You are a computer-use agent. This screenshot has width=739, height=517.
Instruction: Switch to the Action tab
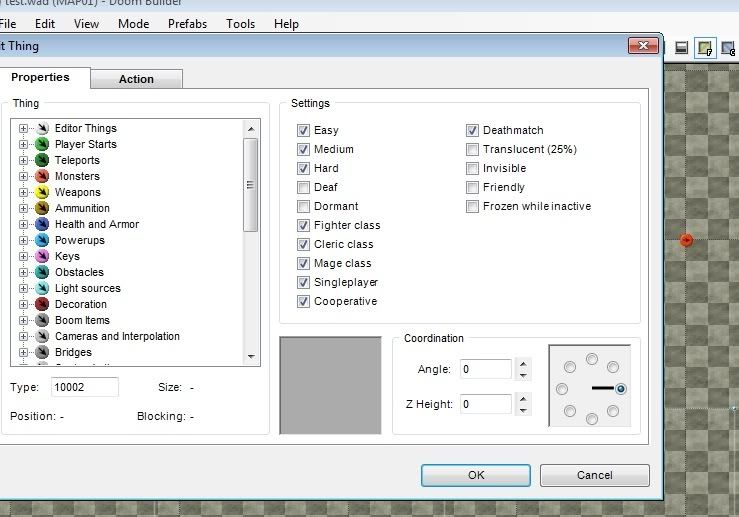[136, 79]
